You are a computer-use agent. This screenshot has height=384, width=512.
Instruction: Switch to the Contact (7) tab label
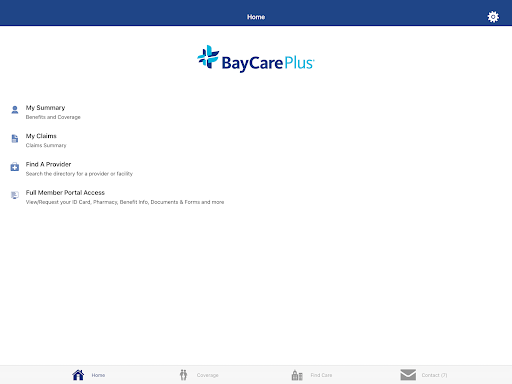434,375
